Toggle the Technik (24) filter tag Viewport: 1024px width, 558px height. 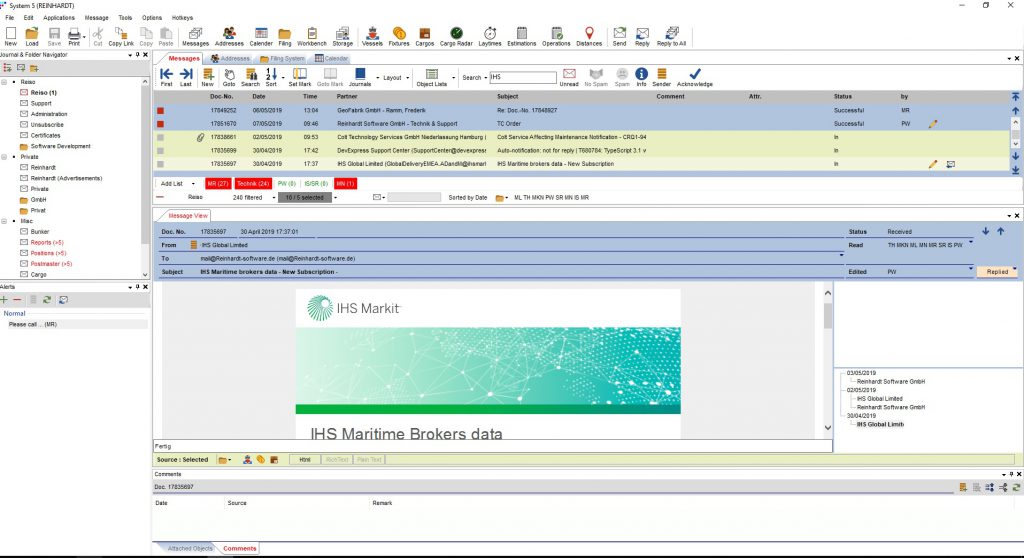tap(251, 184)
